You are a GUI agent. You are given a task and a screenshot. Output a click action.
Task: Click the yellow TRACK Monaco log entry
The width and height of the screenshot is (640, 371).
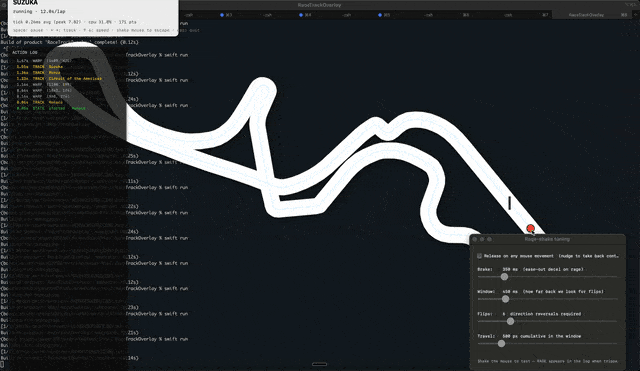point(40,102)
